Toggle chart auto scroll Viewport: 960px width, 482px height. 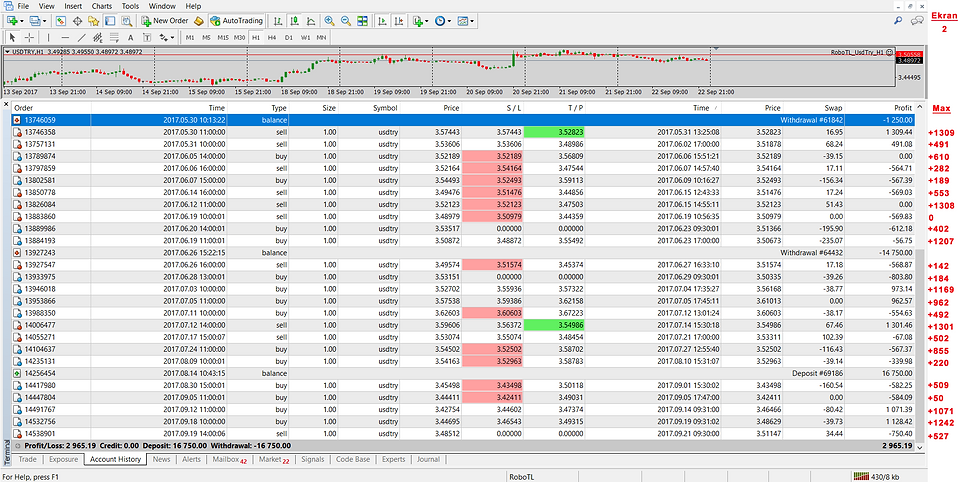tap(383, 21)
